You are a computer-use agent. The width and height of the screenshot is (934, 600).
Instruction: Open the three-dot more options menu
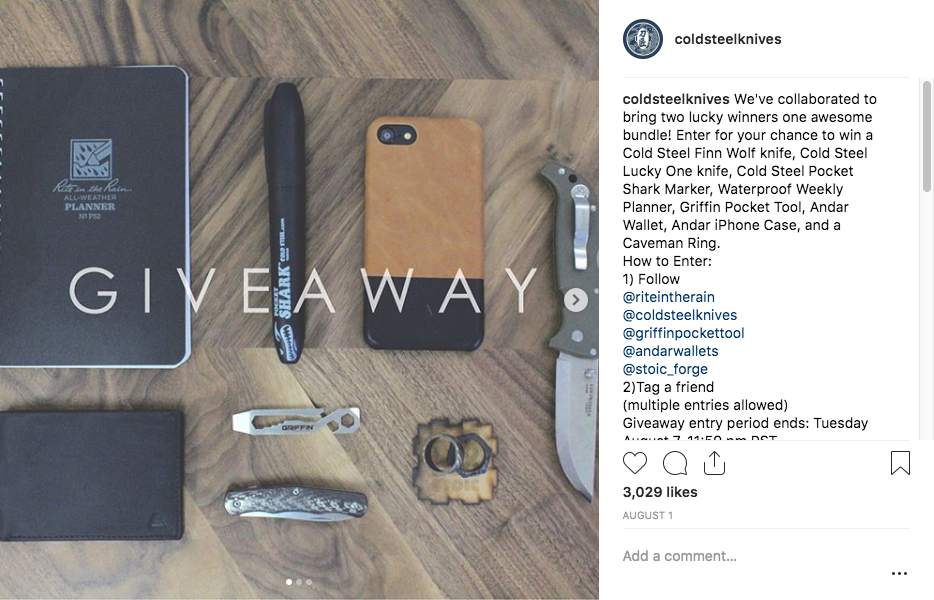point(899,573)
